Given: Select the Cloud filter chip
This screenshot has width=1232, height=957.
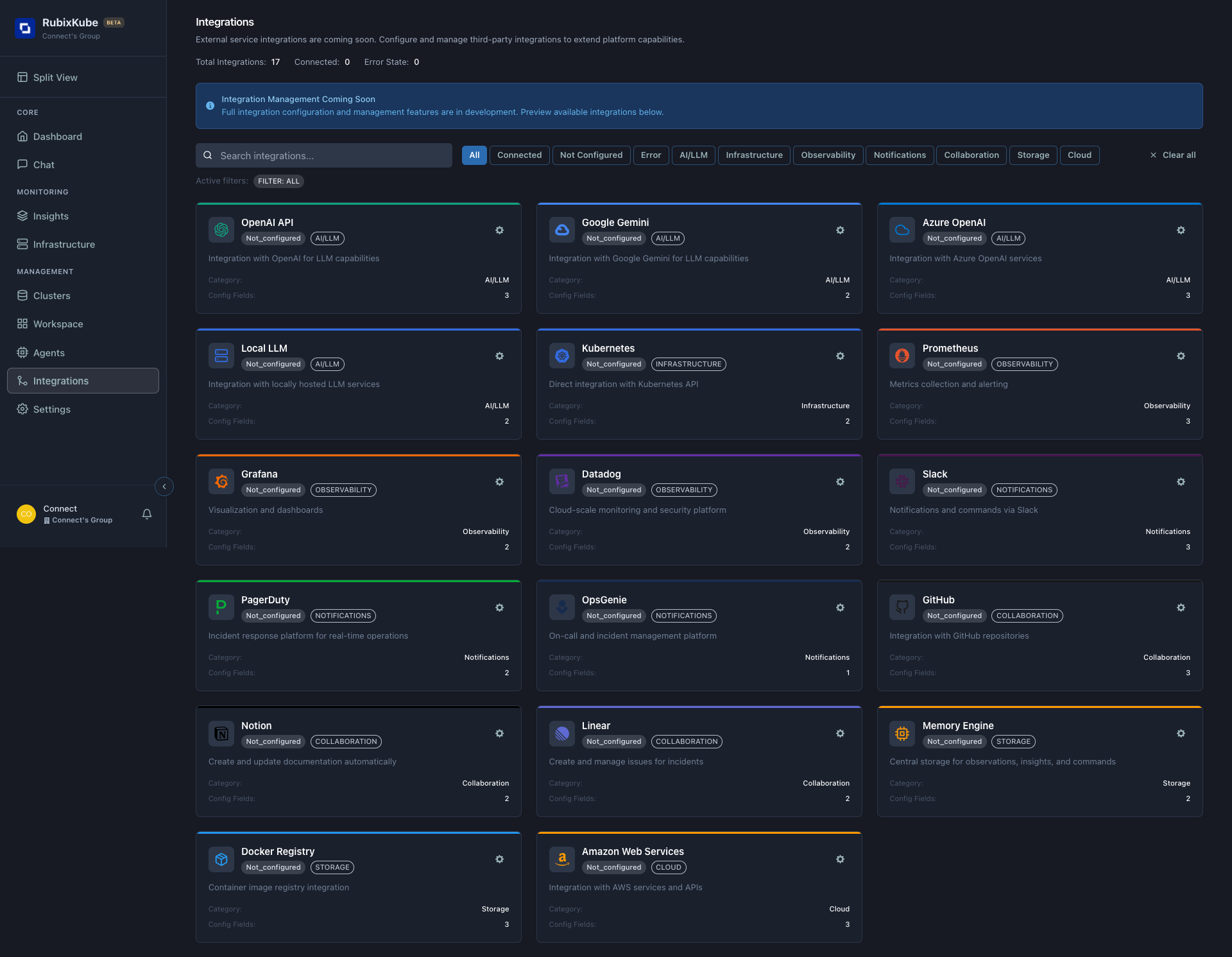Looking at the screenshot, I should (x=1079, y=155).
